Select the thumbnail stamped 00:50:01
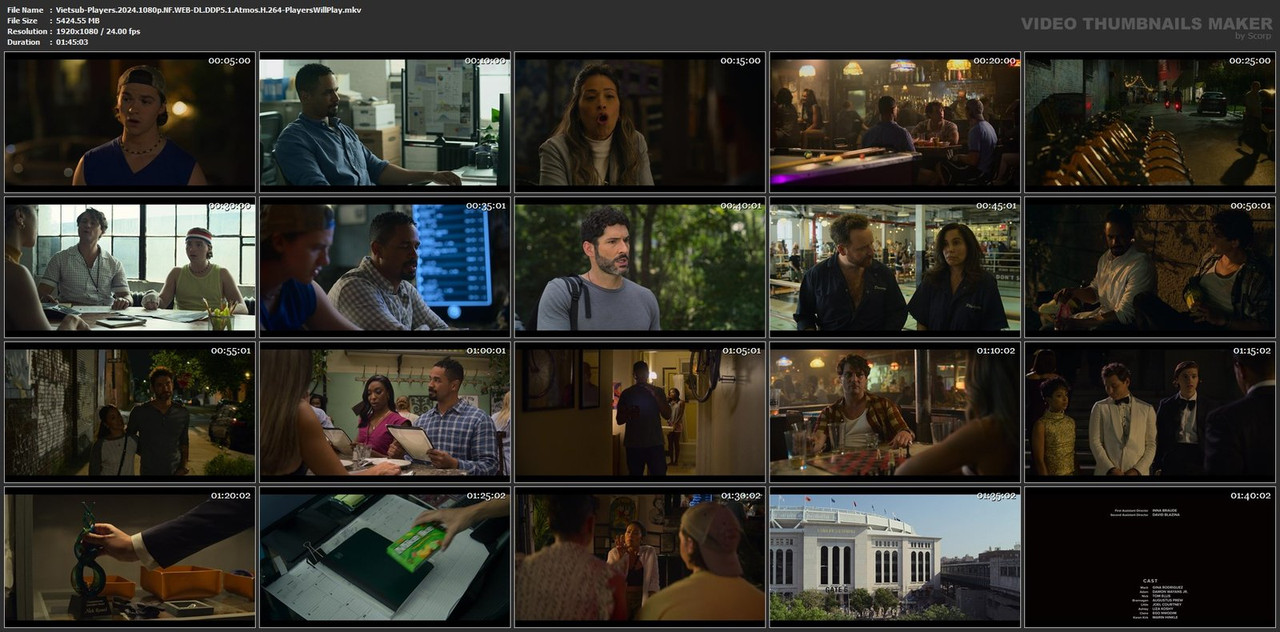The height and width of the screenshot is (632, 1280). (1150, 266)
